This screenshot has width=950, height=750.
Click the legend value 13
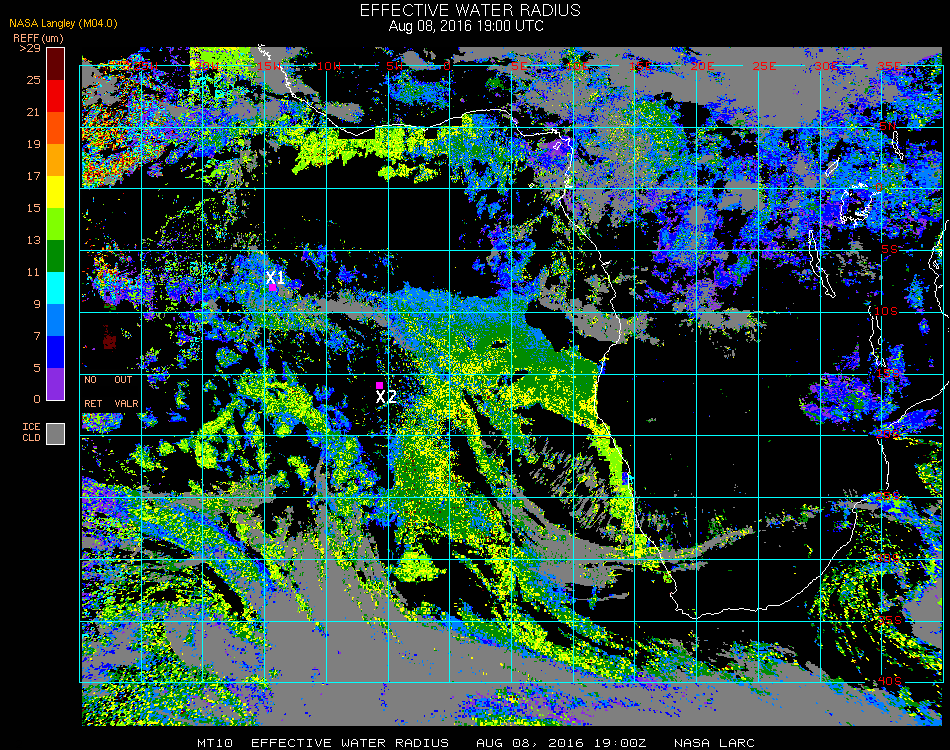(33, 241)
